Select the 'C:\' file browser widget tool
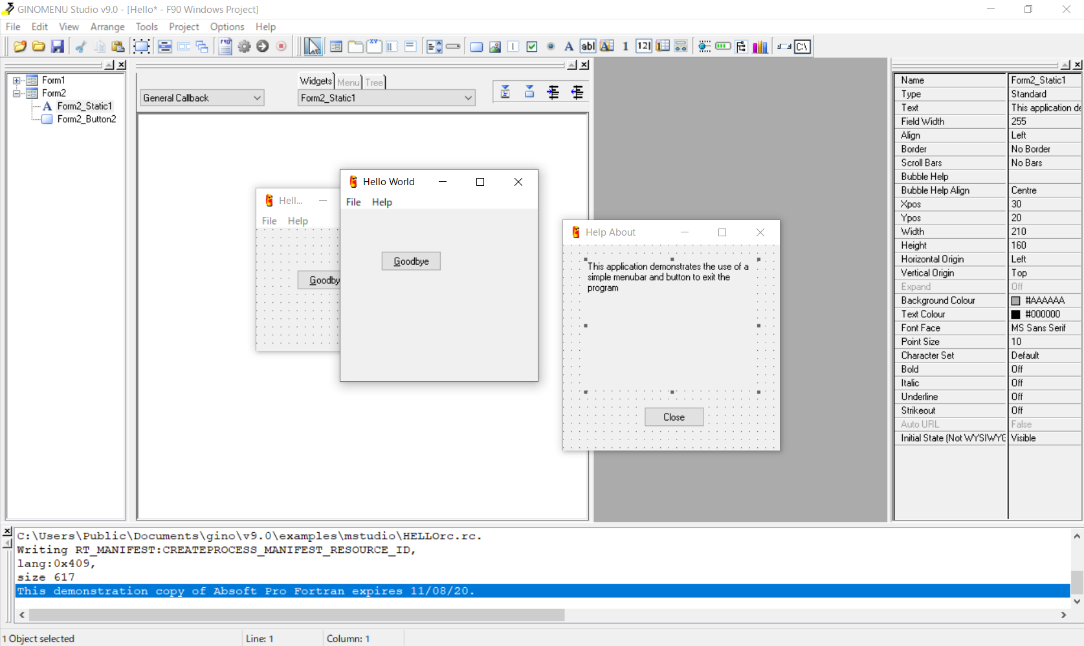This screenshot has height=646, width=1084. (803, 46)
